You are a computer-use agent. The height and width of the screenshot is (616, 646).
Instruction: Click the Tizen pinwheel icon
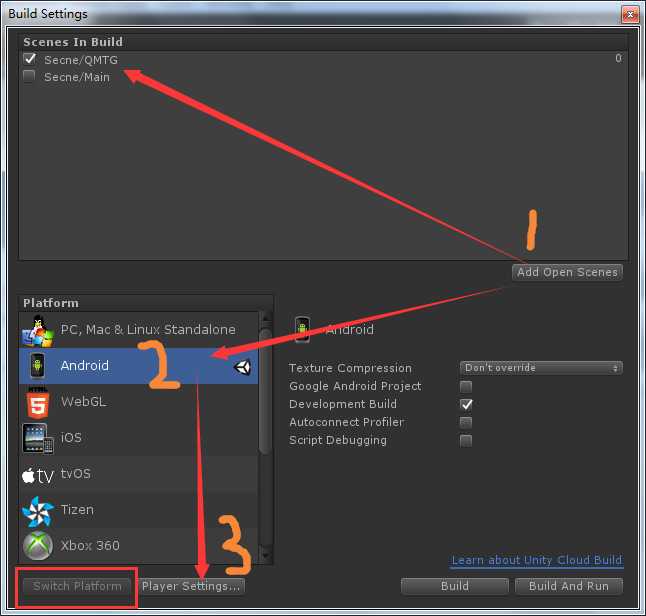coord(37,511)
